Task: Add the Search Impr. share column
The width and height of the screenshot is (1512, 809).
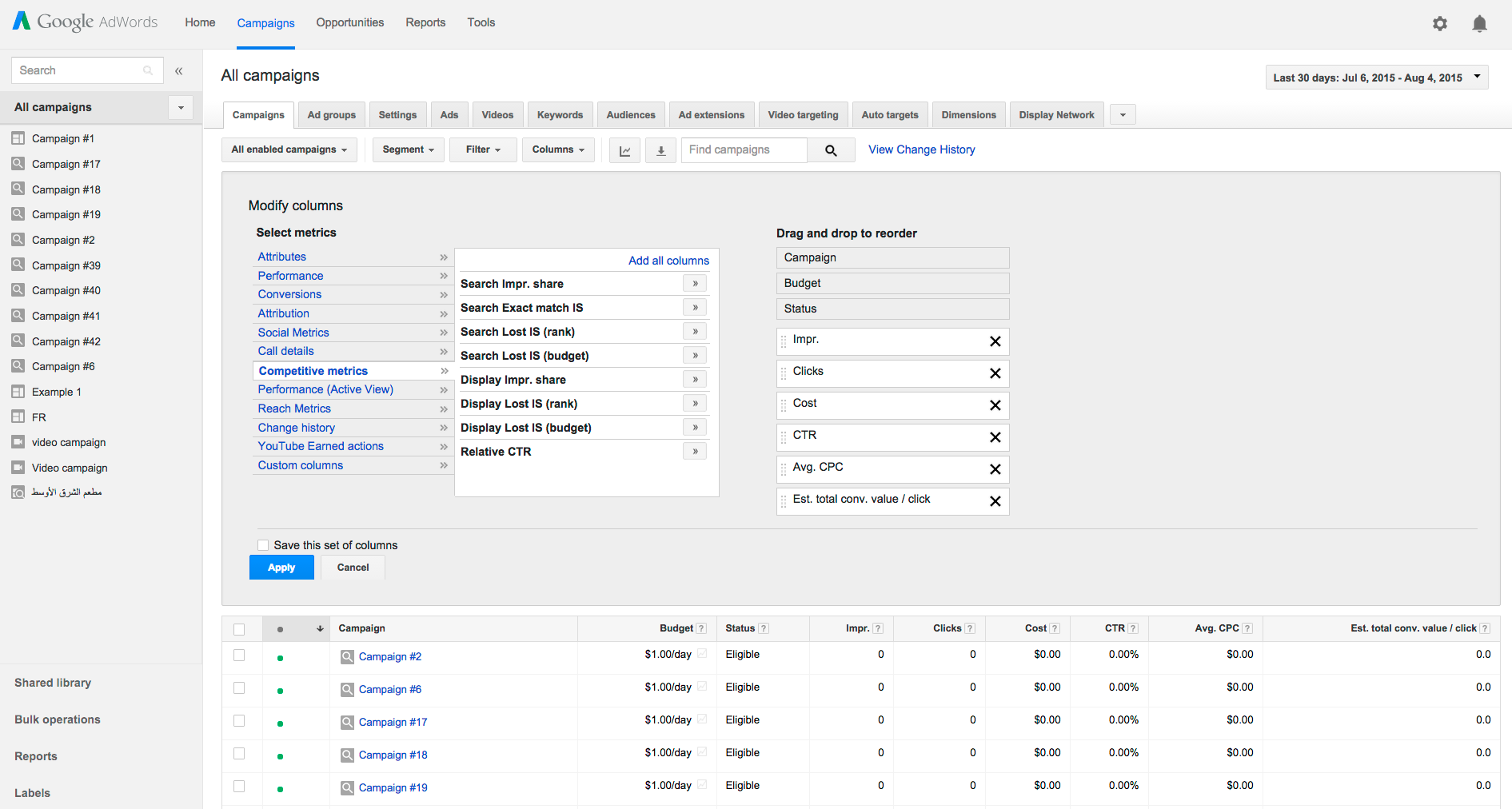Action: [x=695, y=284]
